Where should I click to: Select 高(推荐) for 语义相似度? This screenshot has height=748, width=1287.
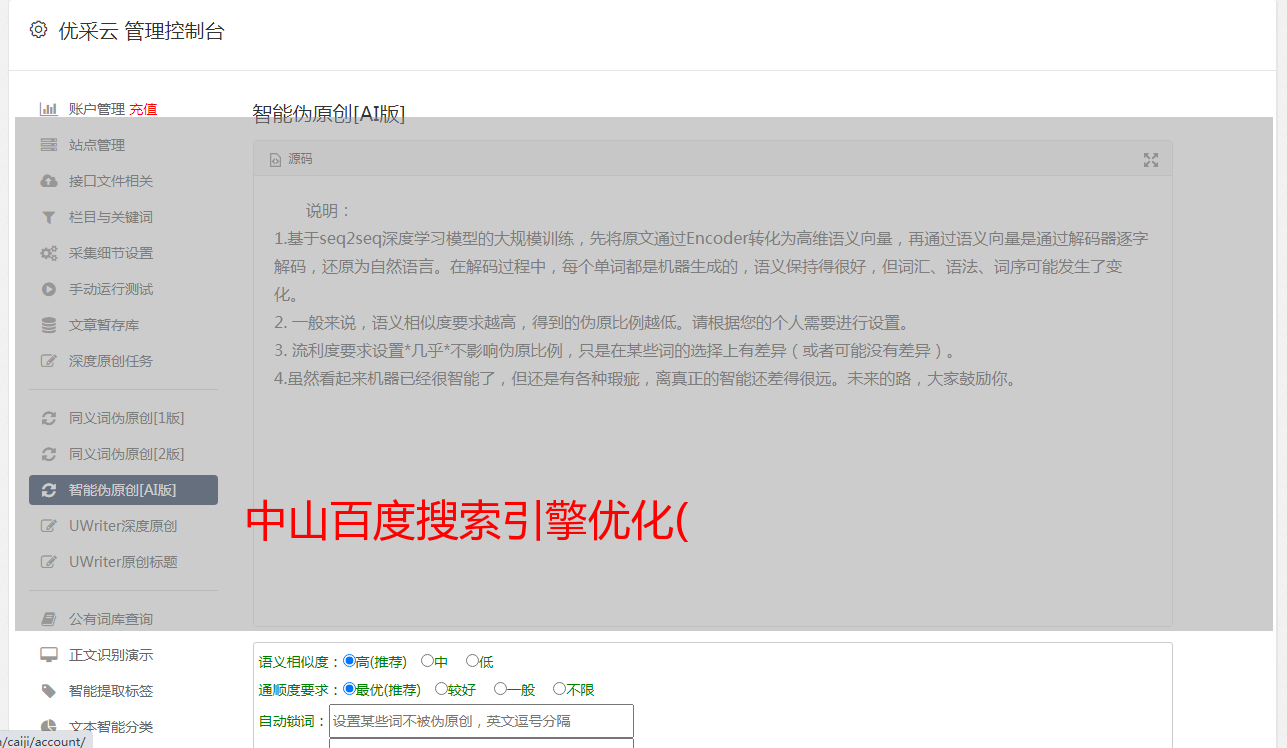(349, 661)
